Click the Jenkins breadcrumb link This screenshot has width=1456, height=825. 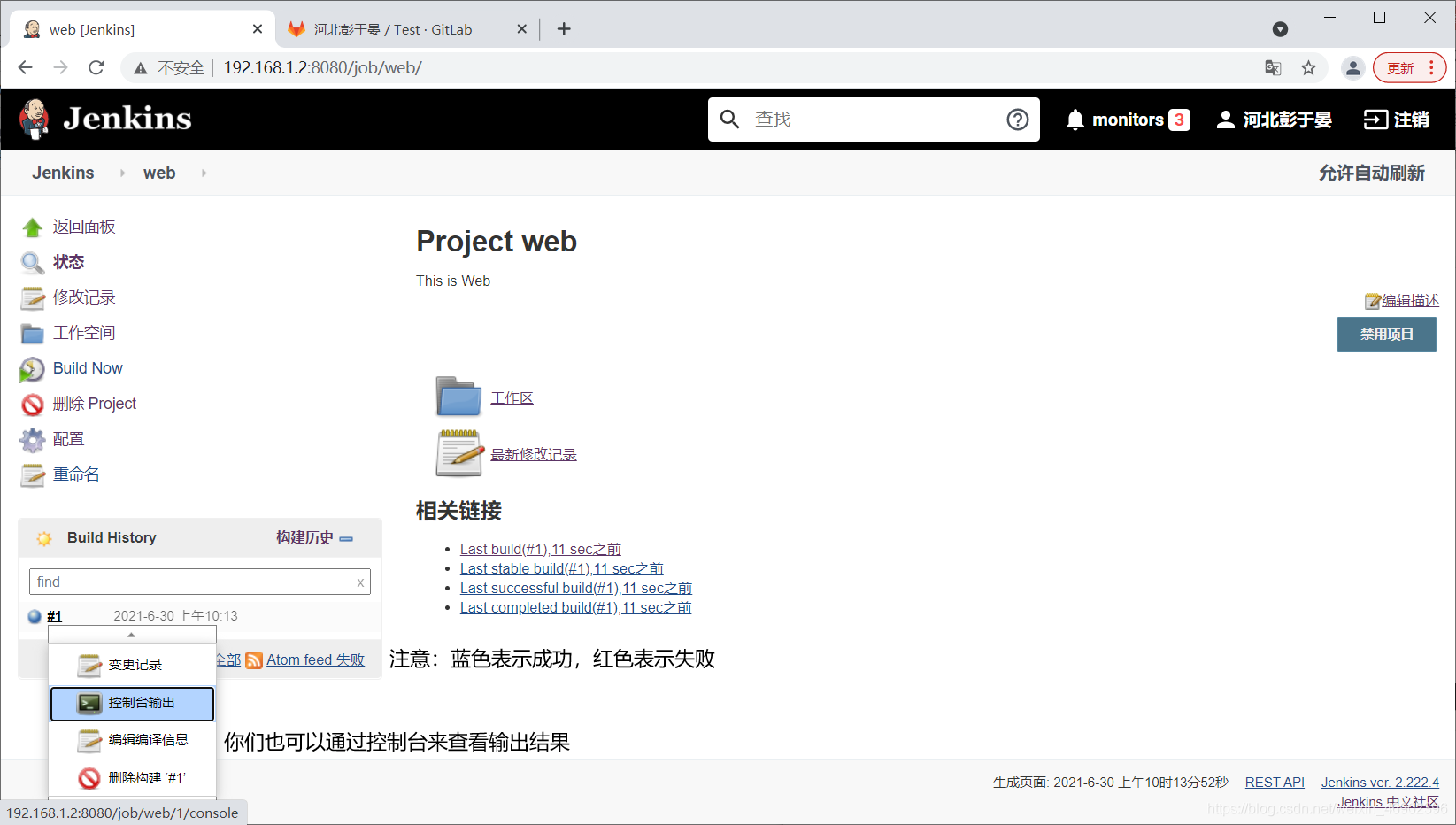(63, 173)
